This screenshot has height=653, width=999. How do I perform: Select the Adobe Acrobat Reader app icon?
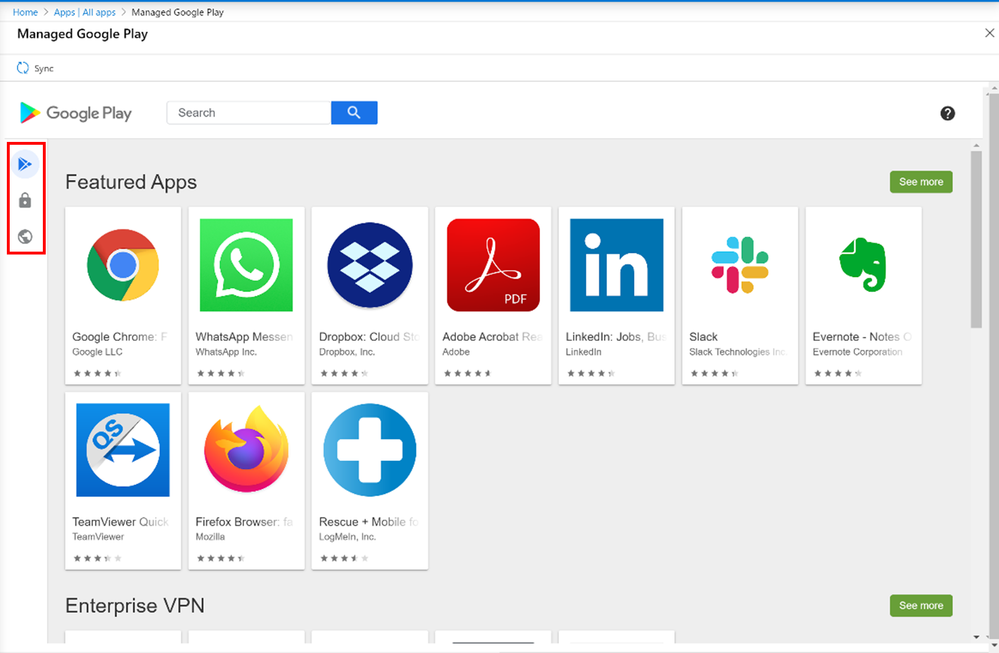click(493, 265)
